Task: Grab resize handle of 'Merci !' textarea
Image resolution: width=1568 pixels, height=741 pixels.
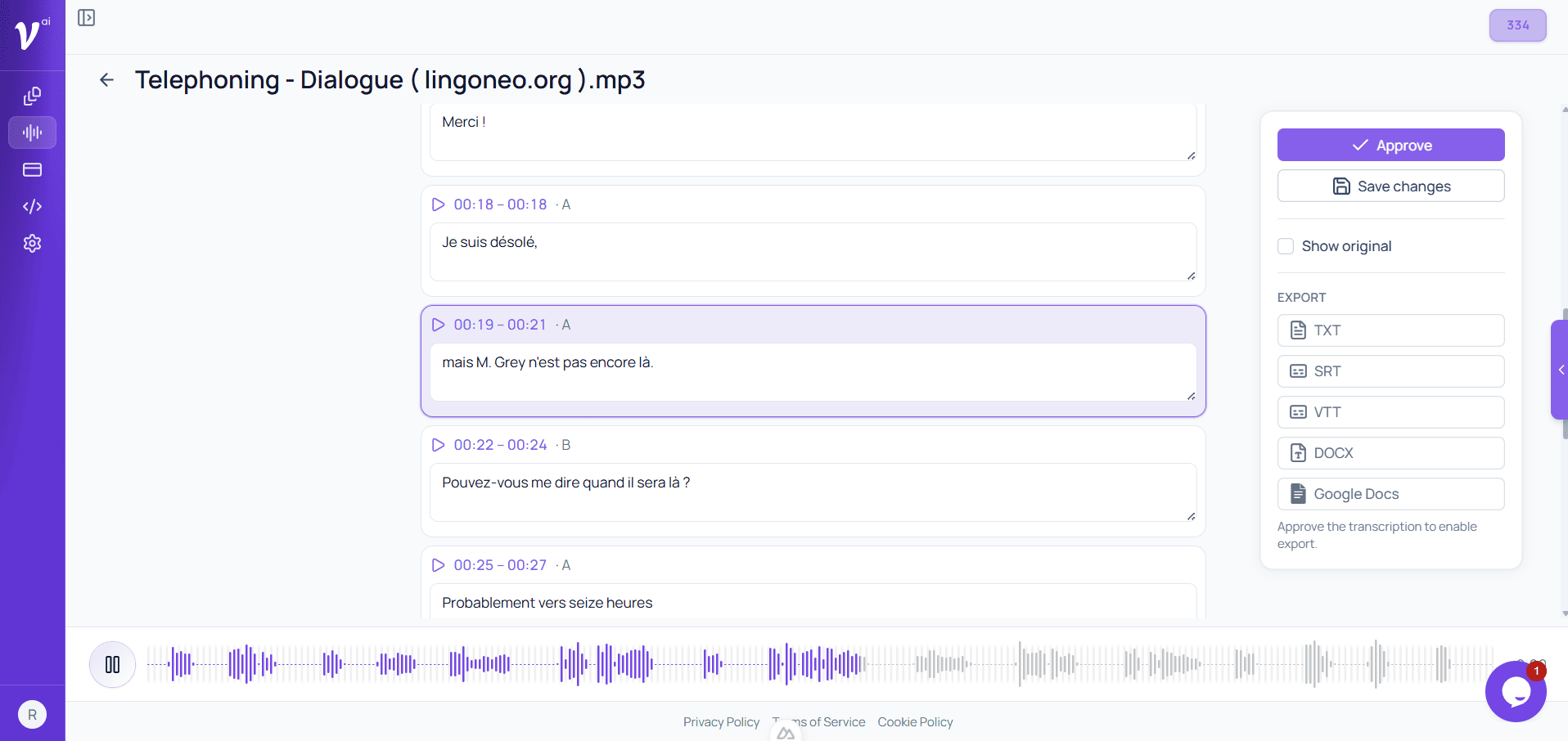Action: [1191, 155]
